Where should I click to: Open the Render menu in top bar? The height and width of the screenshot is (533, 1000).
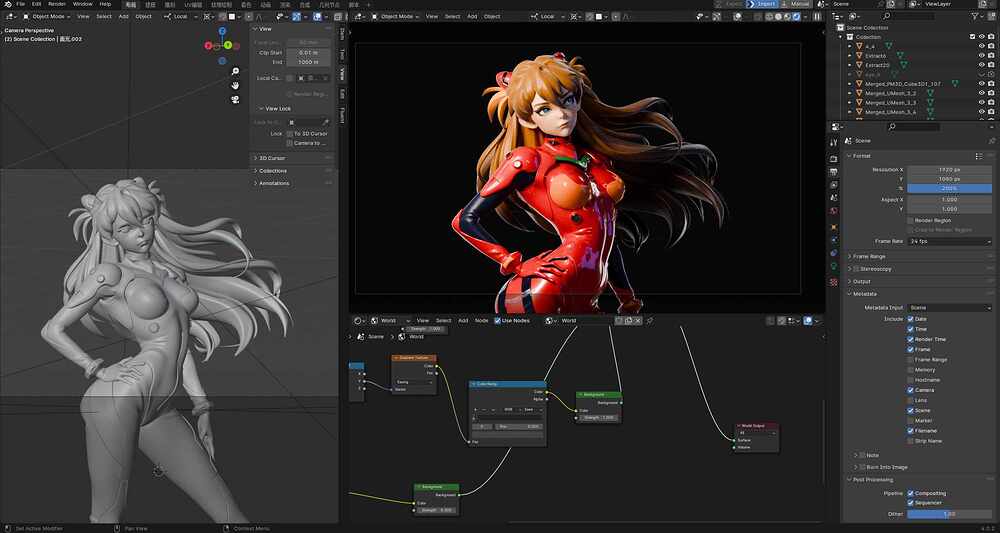[57, 4]
